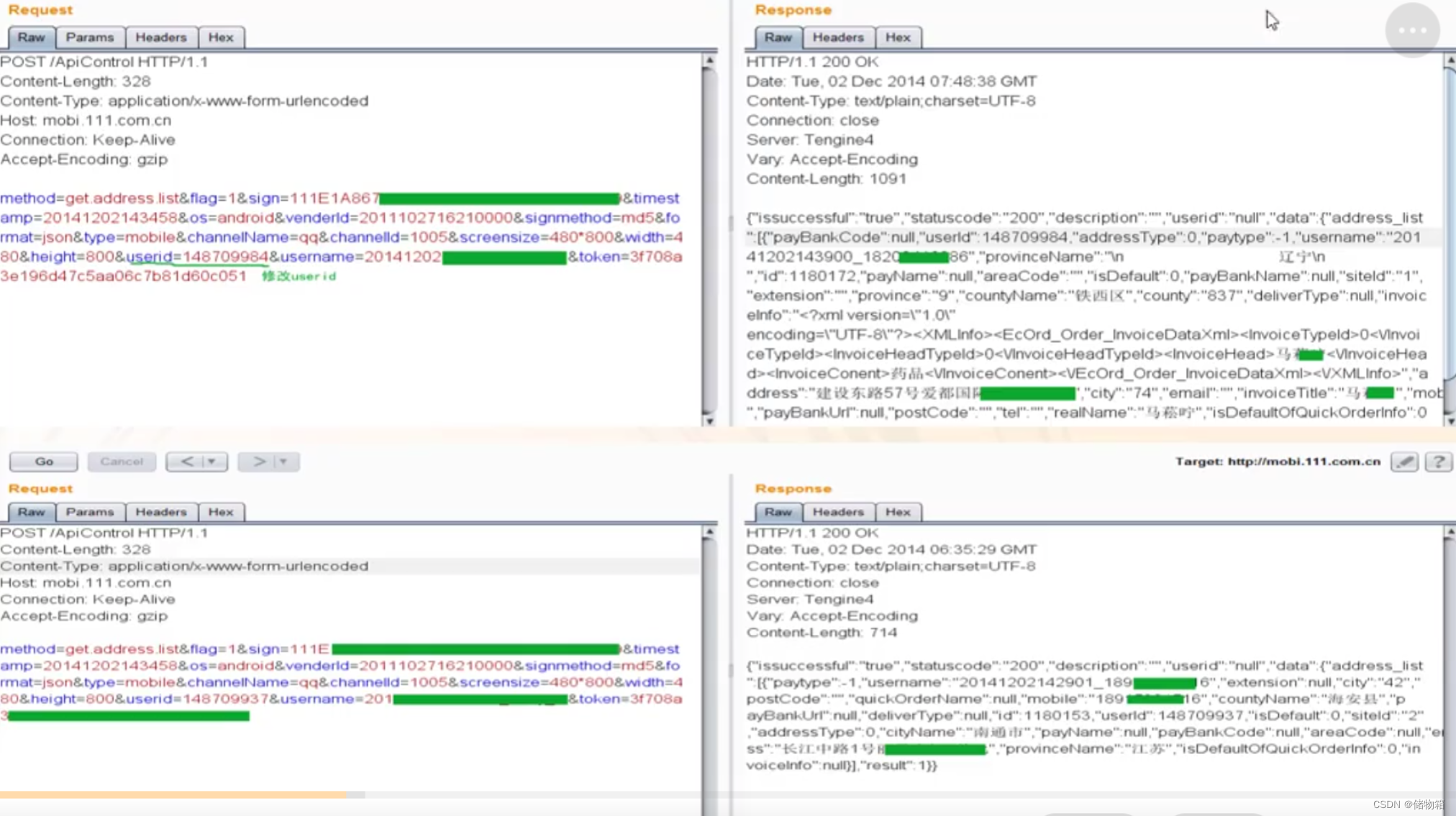This screenshot has height=816, width=1456.
Task: Click the top request vertical scrollbar track
Action: pyautogui.click(x=709, y=237)
